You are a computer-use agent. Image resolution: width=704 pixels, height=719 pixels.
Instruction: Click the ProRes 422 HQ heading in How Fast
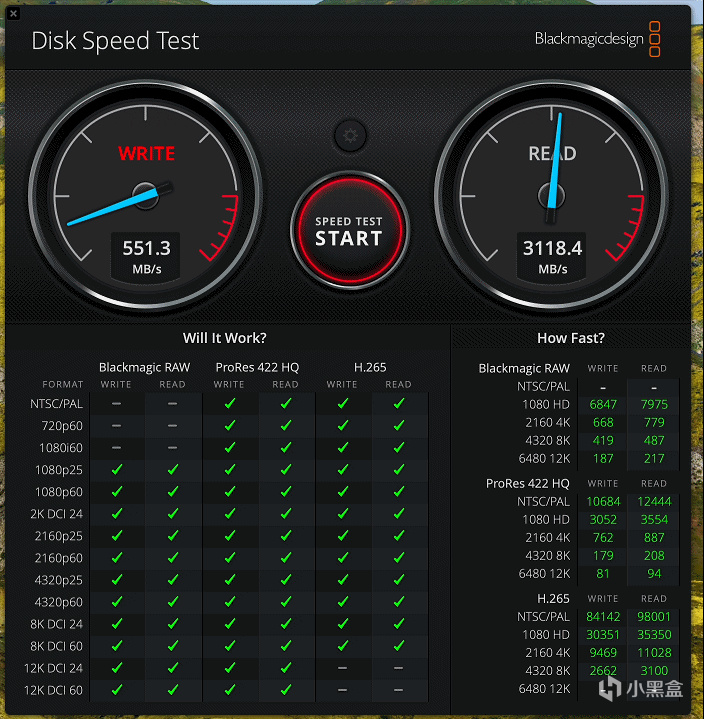click(527, 484)
